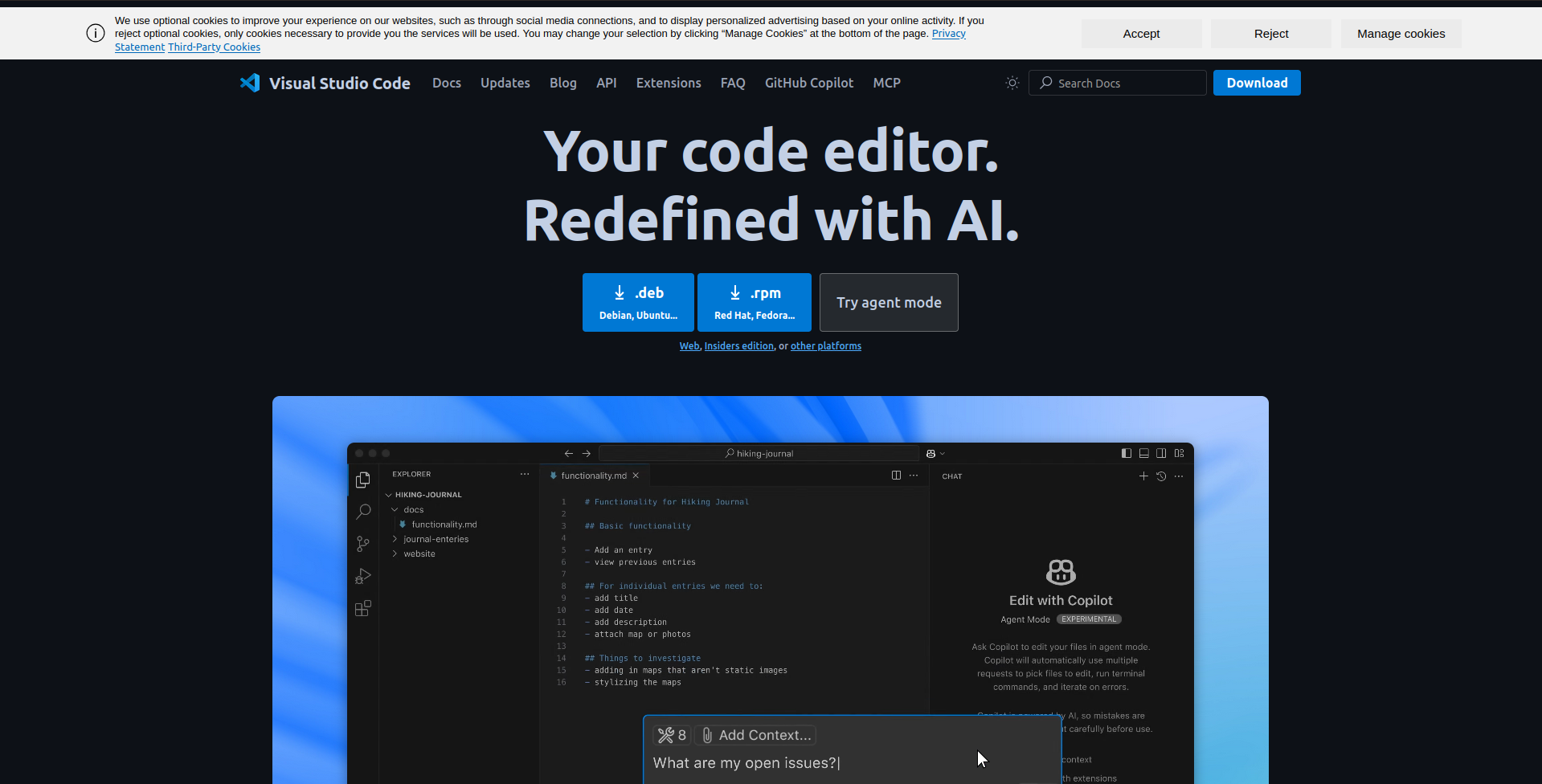Click the Visual Studio Code logo icon
The height and width of the screenshot is (784, 1542).
click(250, 83)
